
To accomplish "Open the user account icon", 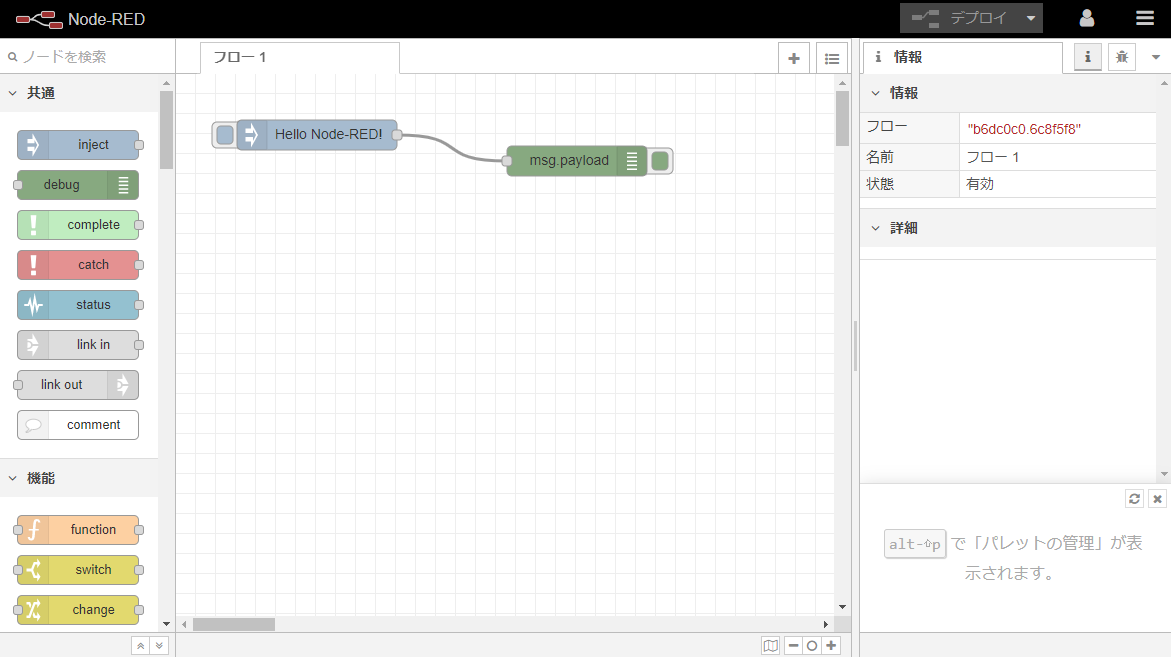I will coord(1087,18).
